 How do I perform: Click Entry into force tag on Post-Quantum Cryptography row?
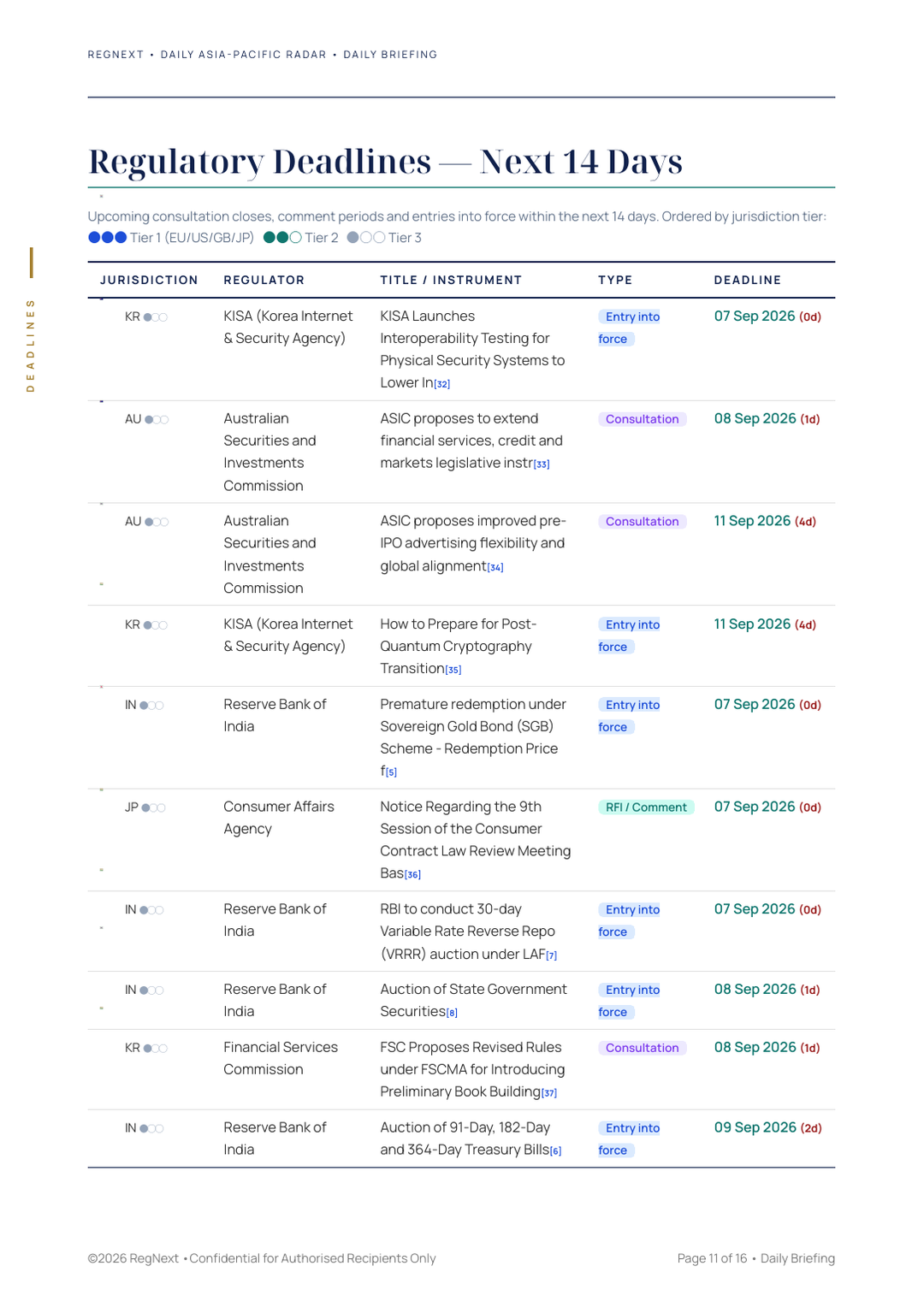point(629,636)
